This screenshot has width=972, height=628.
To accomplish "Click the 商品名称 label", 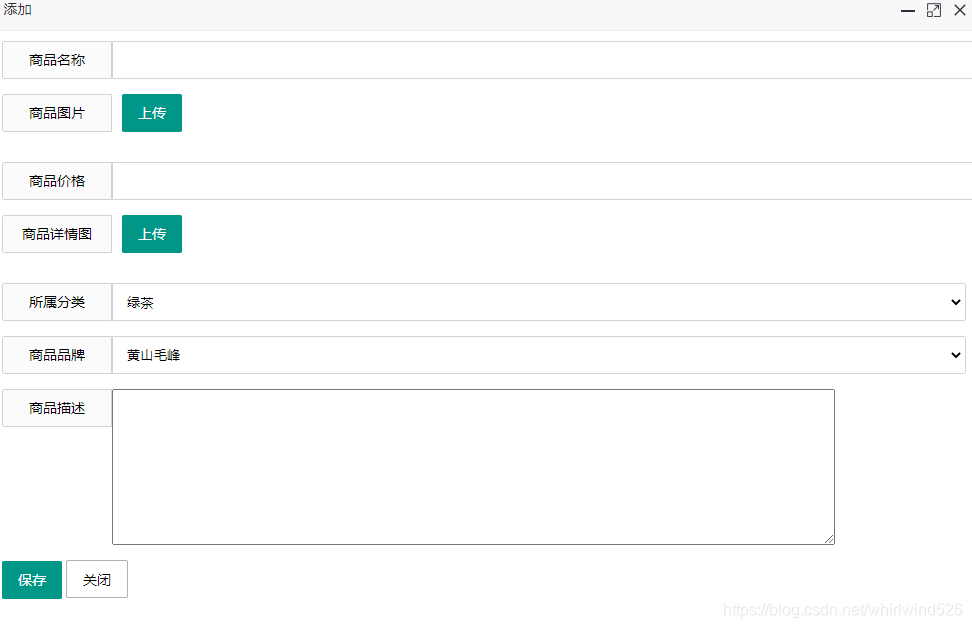I will point(57,60).
